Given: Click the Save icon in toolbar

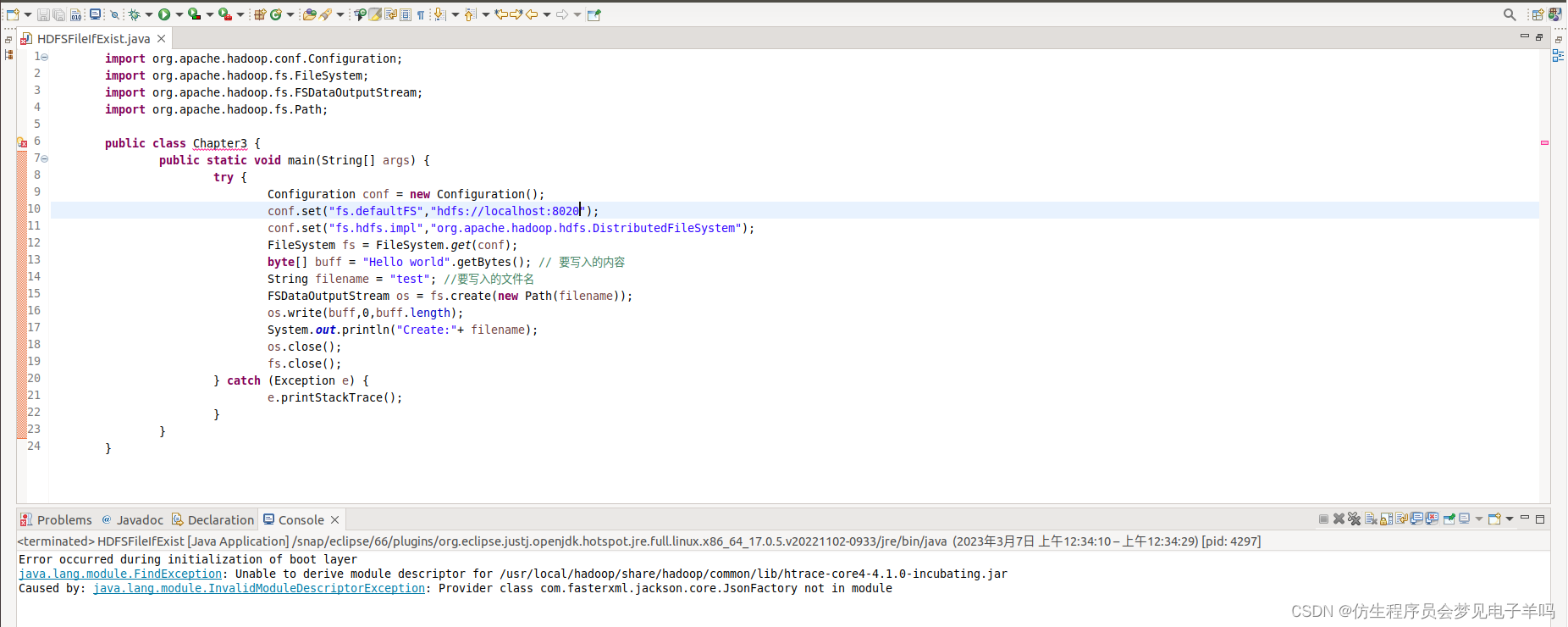Looking at the screenshot, I should (43, 14).
